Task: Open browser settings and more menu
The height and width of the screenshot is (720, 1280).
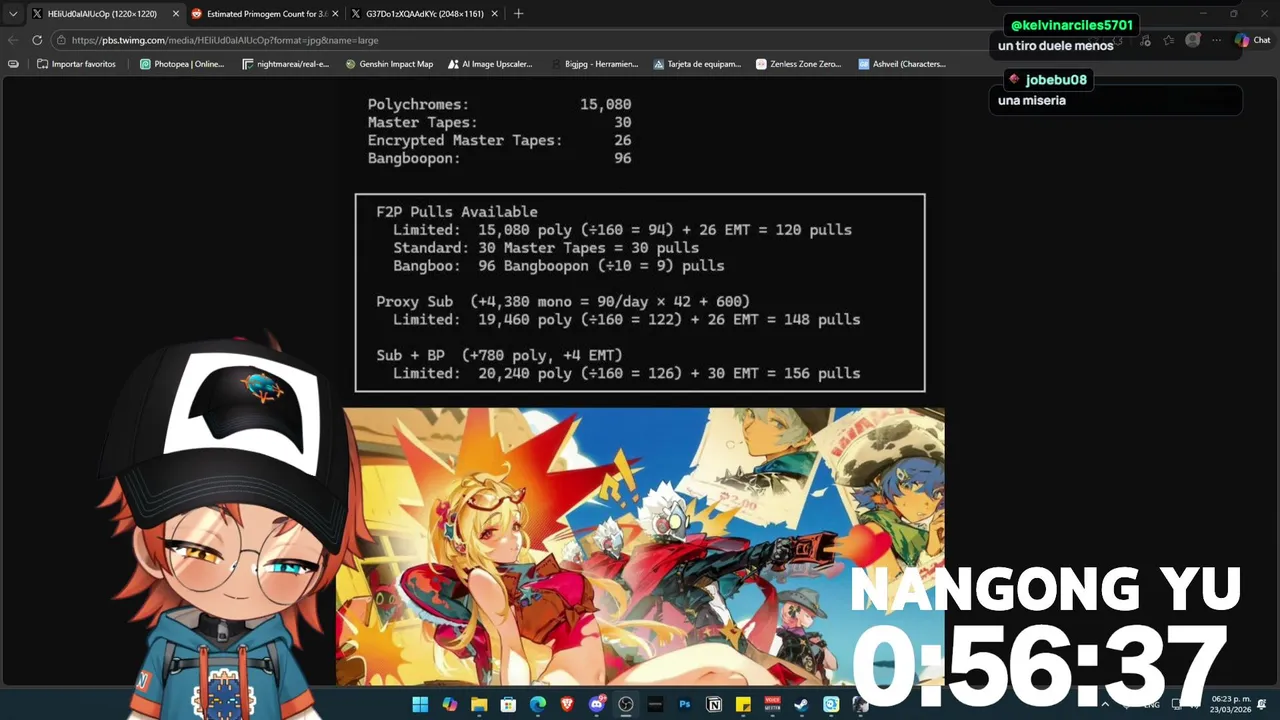Action: pos(1216,40)
